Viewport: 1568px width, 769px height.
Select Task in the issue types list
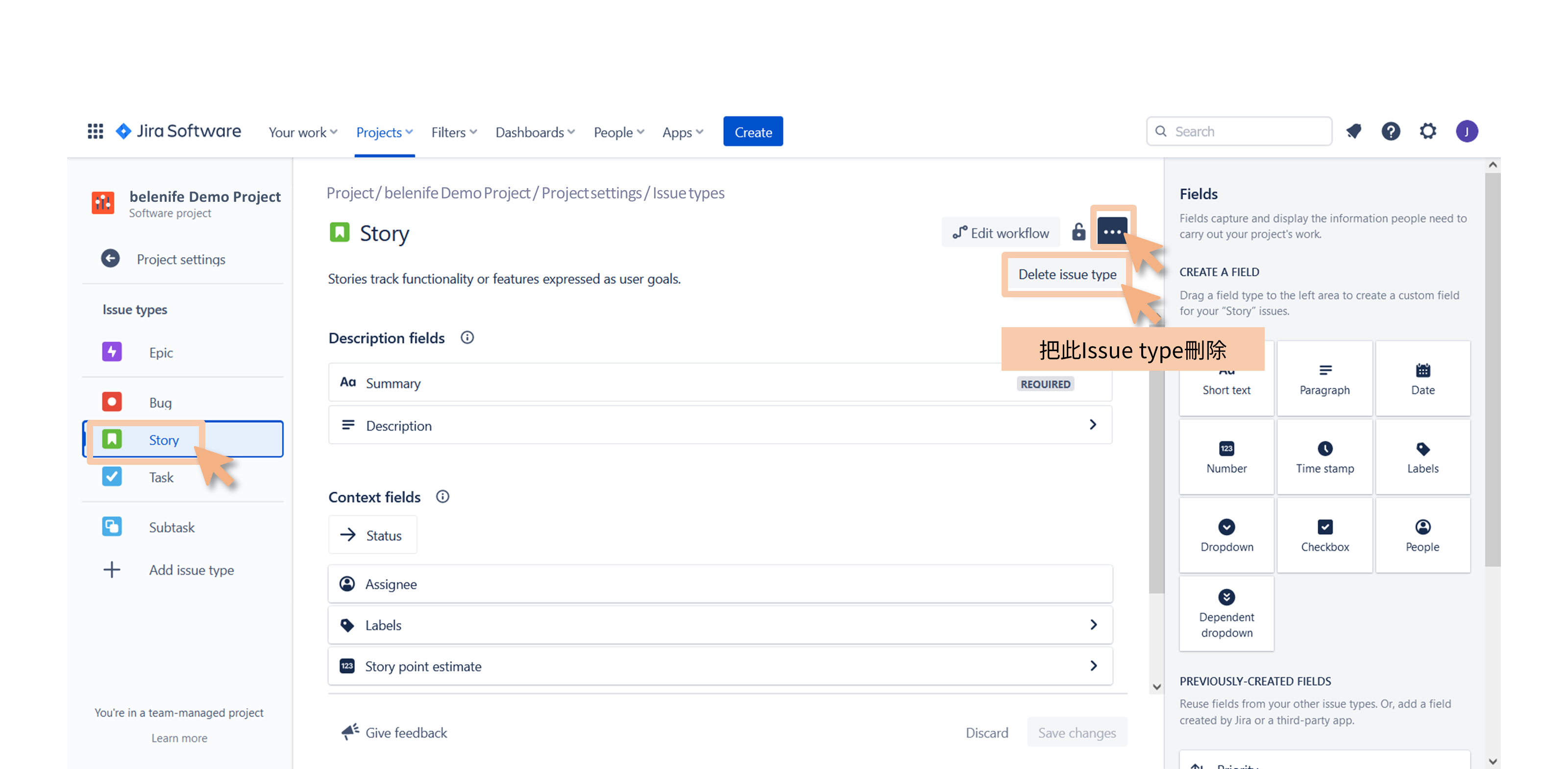tap(183, 477)
